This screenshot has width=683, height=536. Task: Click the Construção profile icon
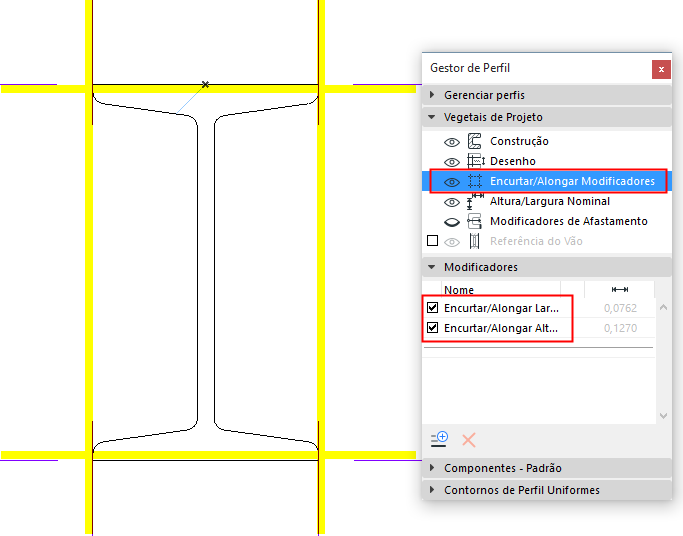[x=474, y=141]
